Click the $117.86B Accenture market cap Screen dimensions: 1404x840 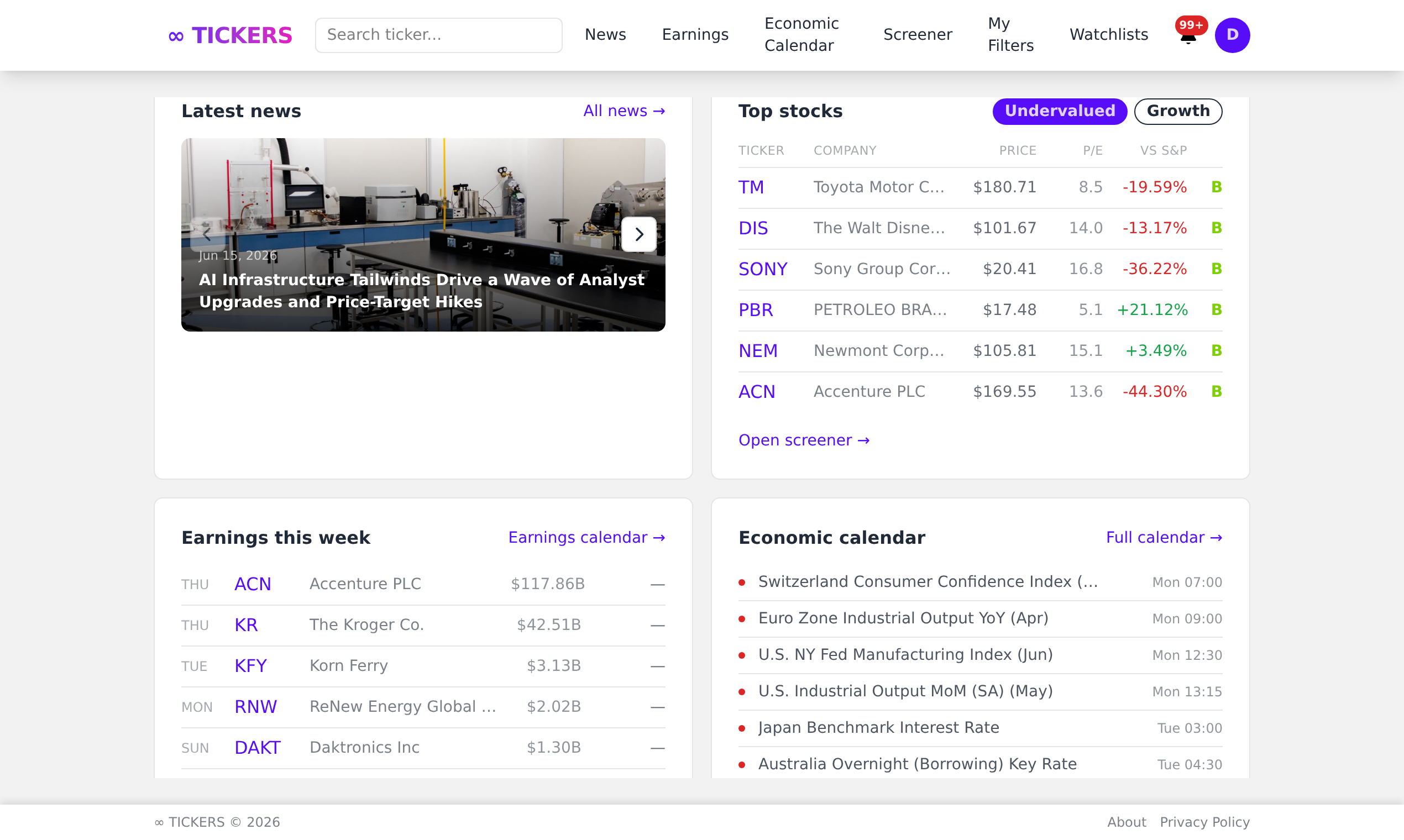click(x=547, y=584)
